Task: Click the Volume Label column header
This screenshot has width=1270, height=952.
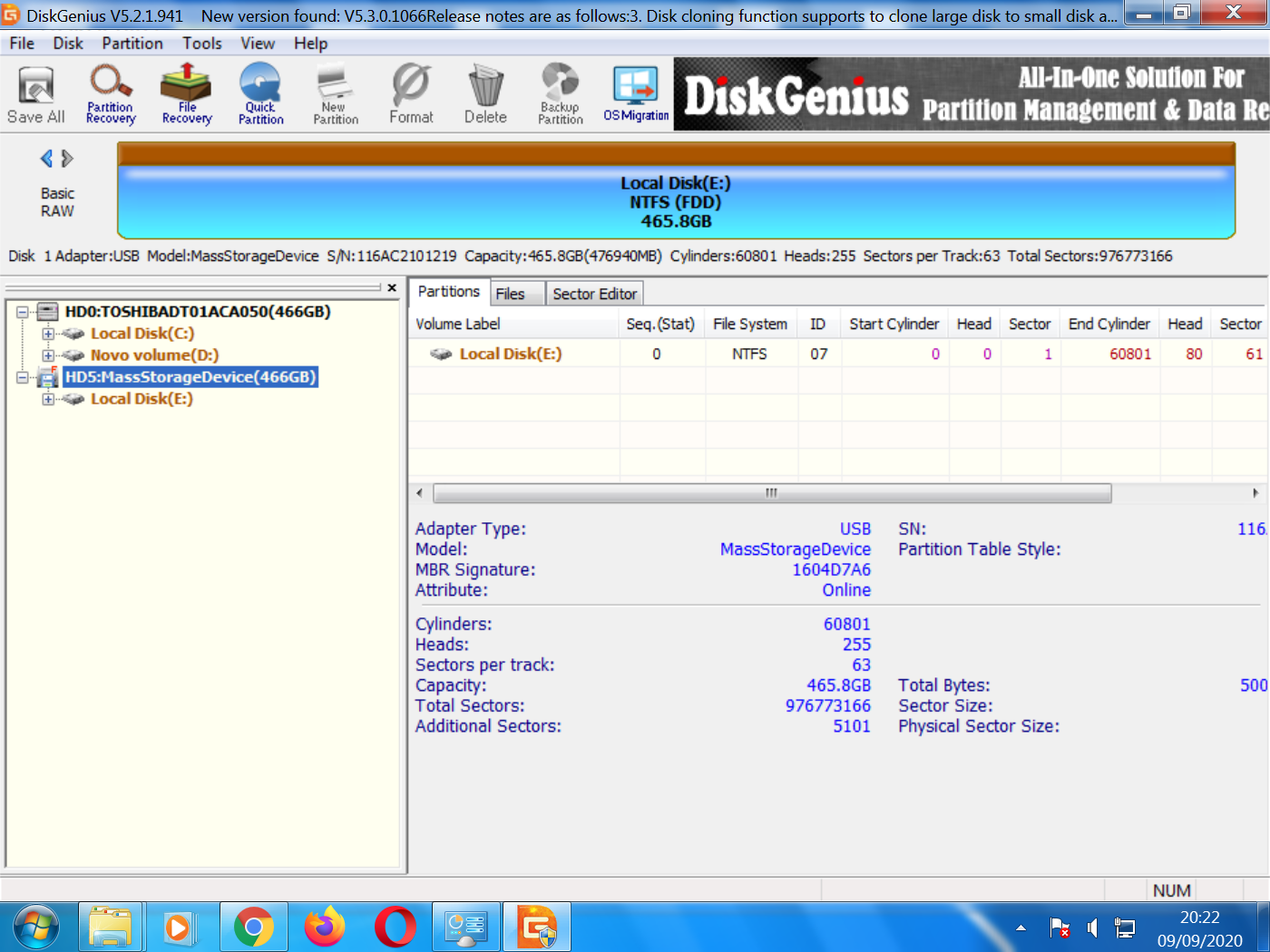Action: pyautogui.click(x=514, y=324)
